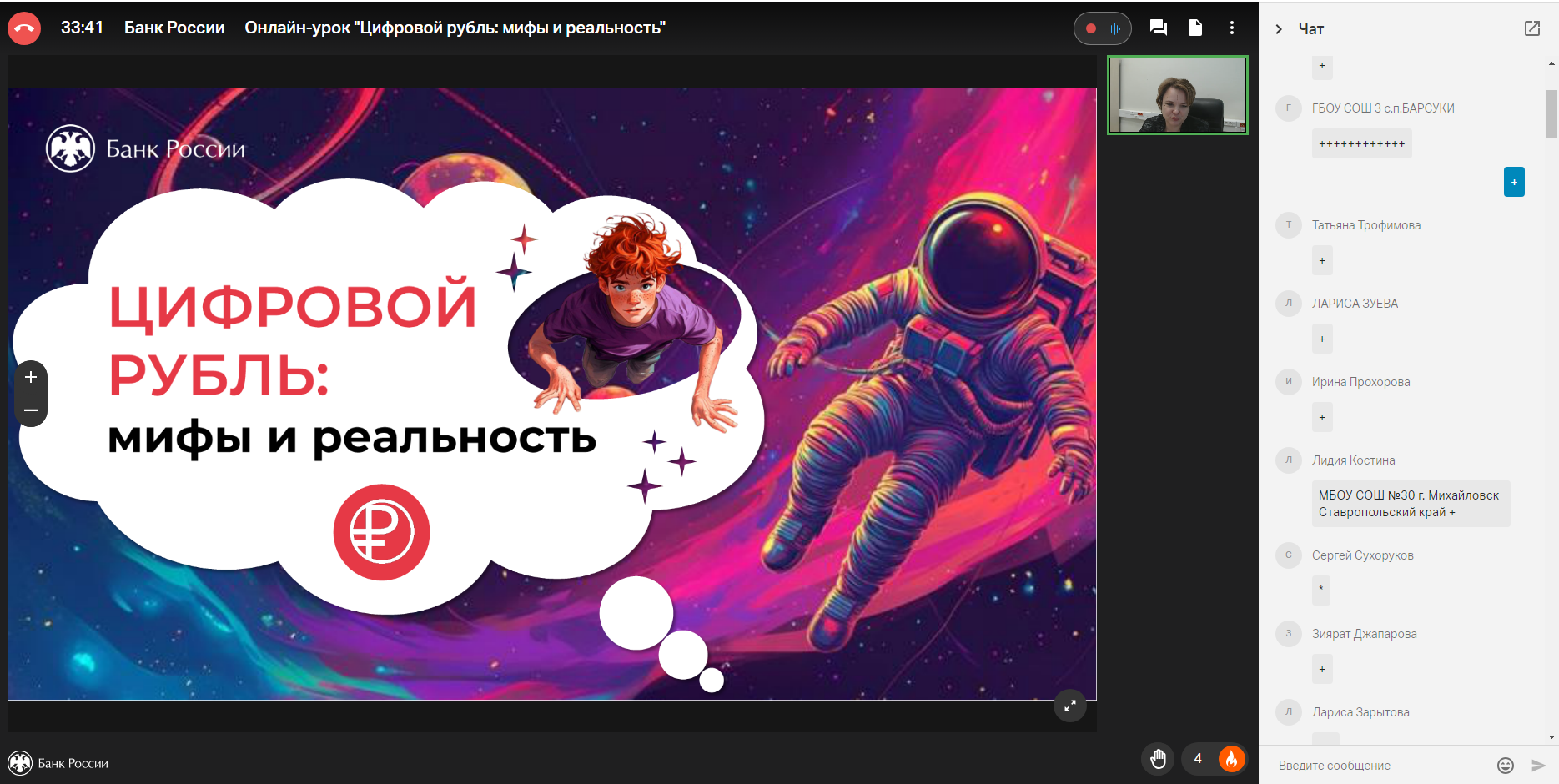This screenshot has width=1559, height=784.
Task: Click Сергей Сухоруков's avatar in the chat
Action: 1289,555
